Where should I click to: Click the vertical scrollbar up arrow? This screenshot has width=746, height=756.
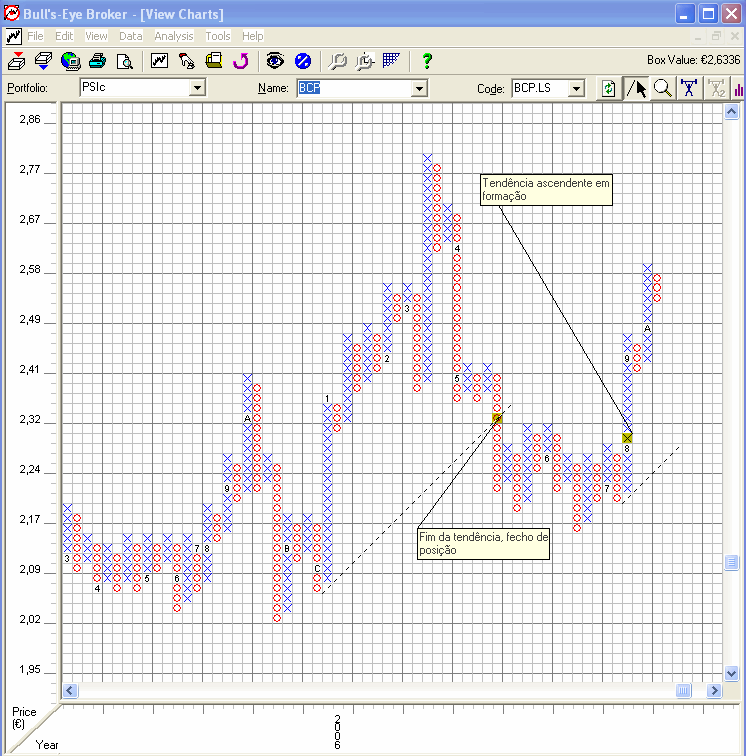pos(732,112)
